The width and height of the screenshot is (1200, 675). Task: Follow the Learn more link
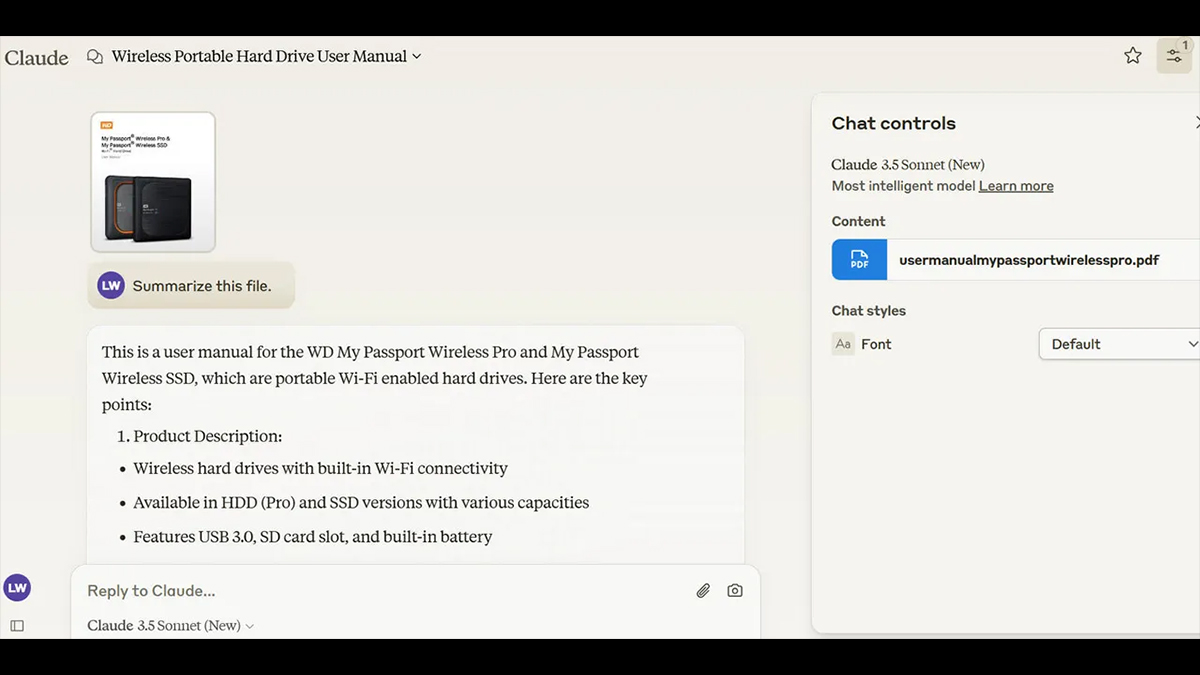pyautogui.click(x=1016, y=186)
